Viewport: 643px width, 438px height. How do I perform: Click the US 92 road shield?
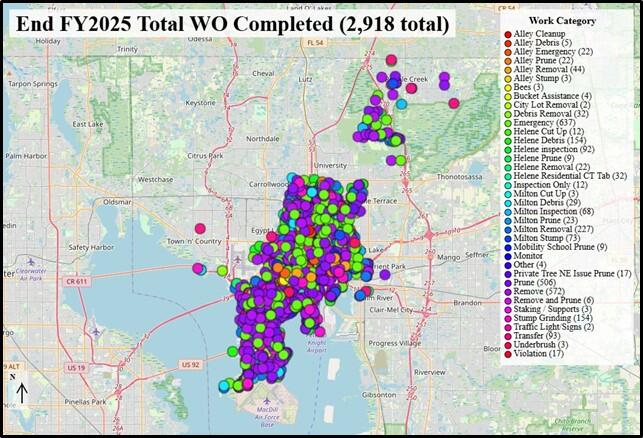tap(190, 365)
